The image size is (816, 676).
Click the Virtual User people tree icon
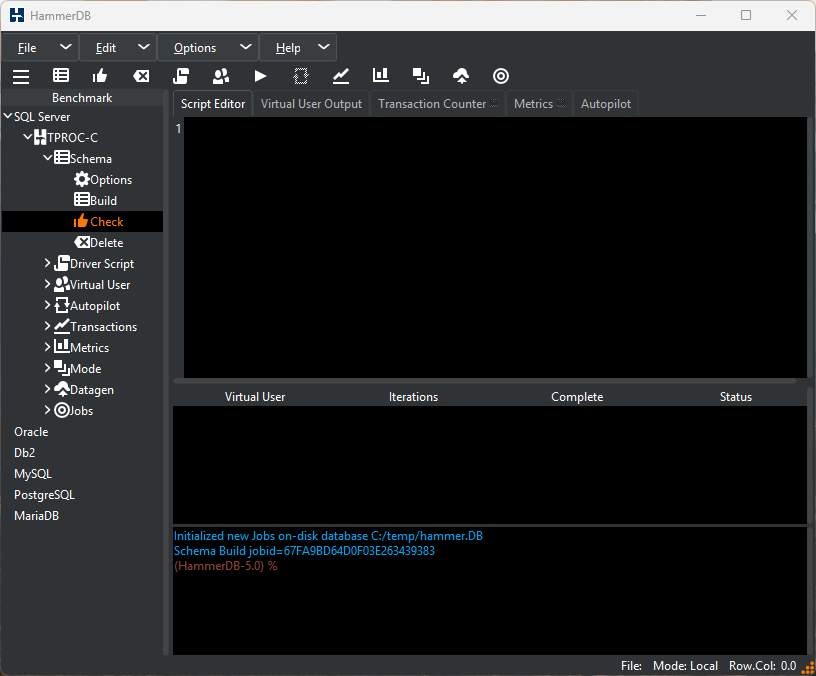(62, 284)
